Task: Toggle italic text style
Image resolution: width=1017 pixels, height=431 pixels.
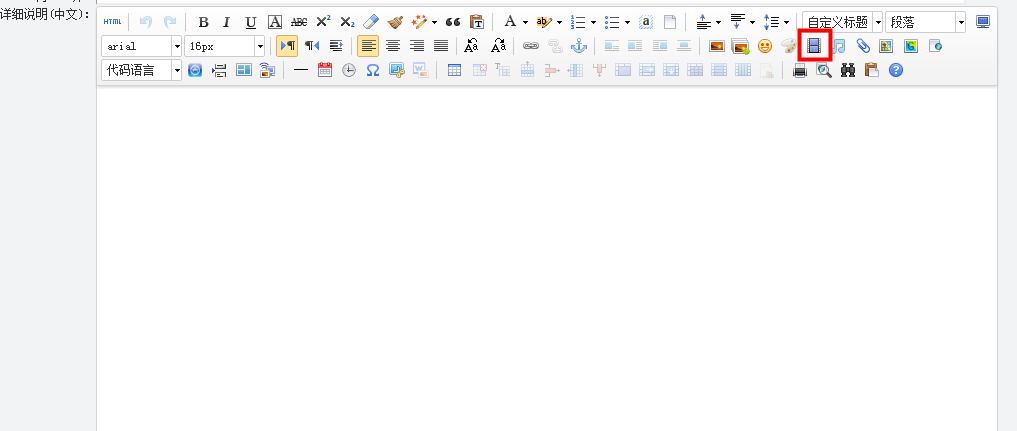Action: click(x=227, y=22)
